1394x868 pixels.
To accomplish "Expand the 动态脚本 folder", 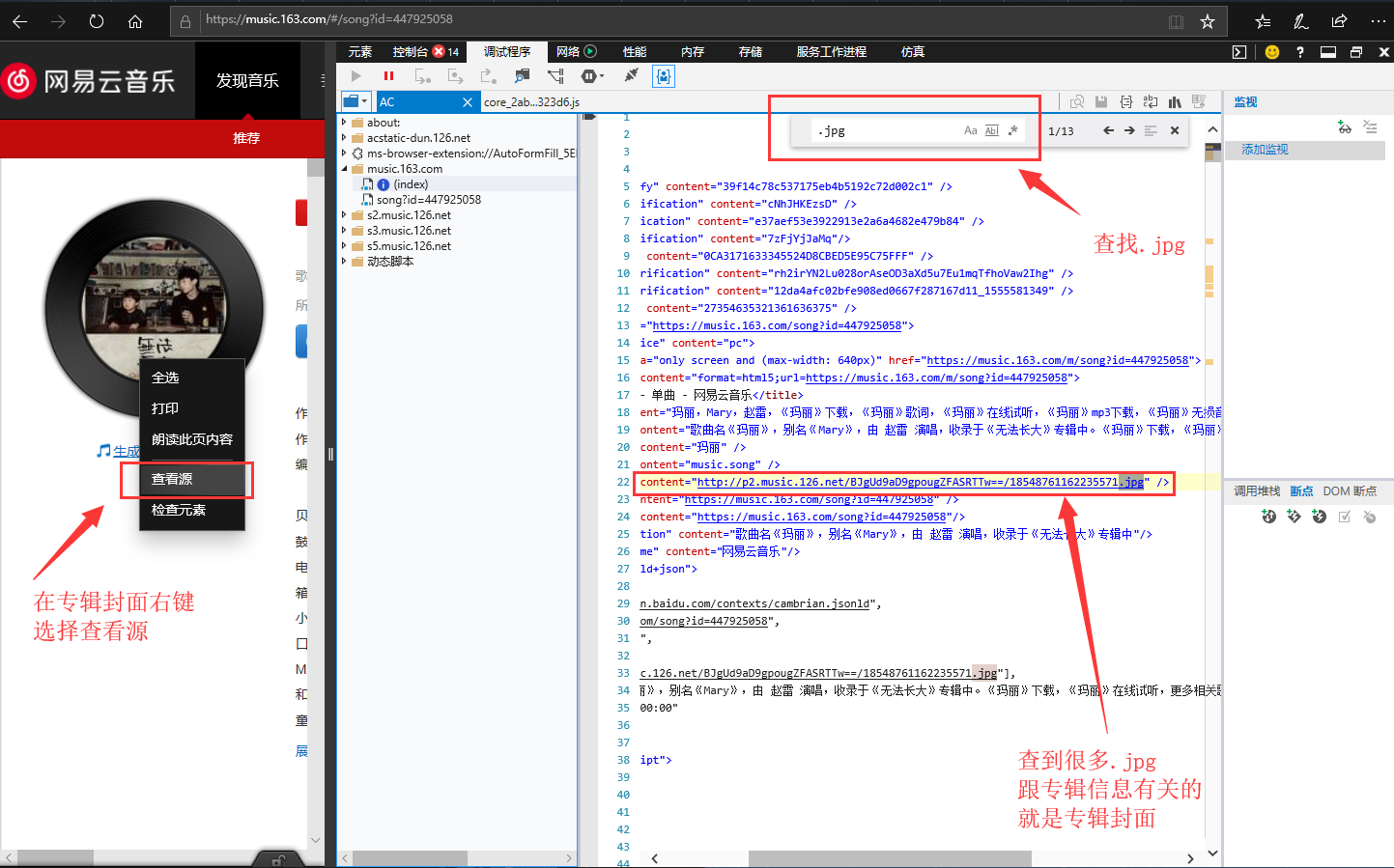I will pos(344,262).
